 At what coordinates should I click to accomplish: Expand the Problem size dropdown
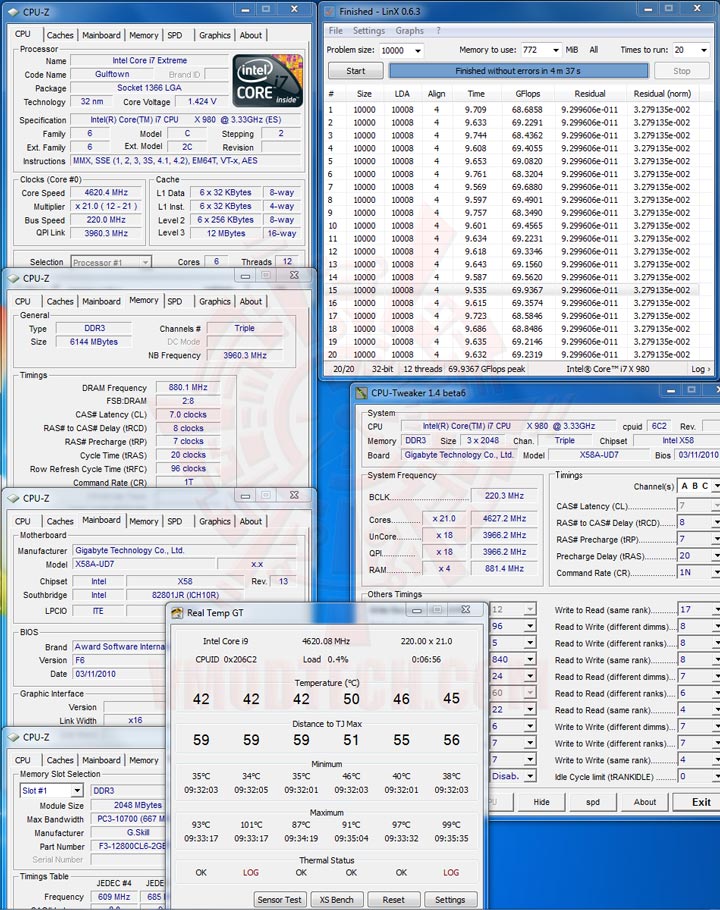pyautogui.click(x=418, y=50)
